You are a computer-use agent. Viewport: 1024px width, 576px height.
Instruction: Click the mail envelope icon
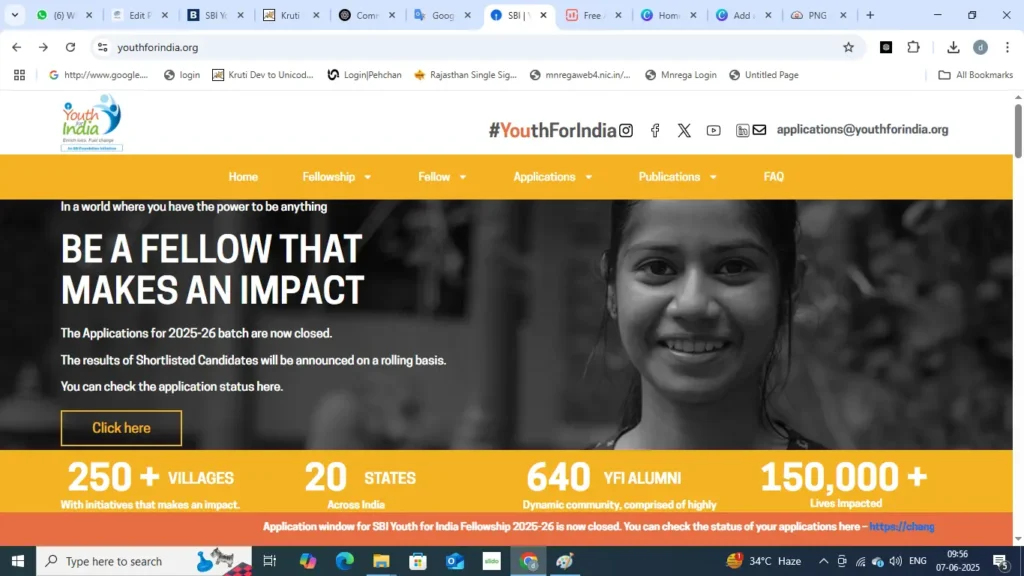759,130
